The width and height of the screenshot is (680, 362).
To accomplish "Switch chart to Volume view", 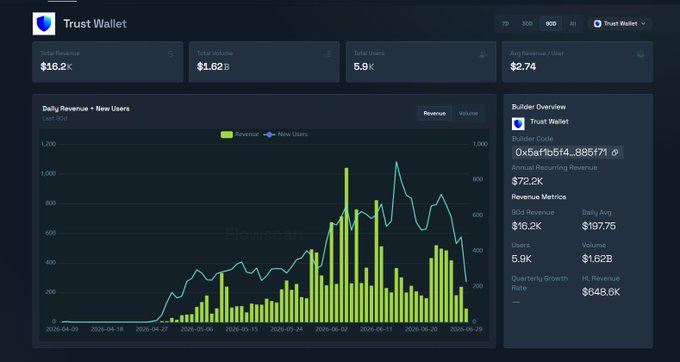I will [x=468, y=114].
